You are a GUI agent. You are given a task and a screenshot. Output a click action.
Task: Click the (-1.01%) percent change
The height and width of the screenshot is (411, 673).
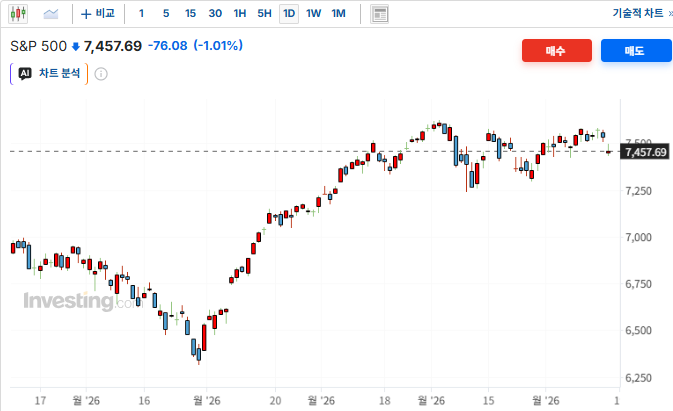click(218, 45)
